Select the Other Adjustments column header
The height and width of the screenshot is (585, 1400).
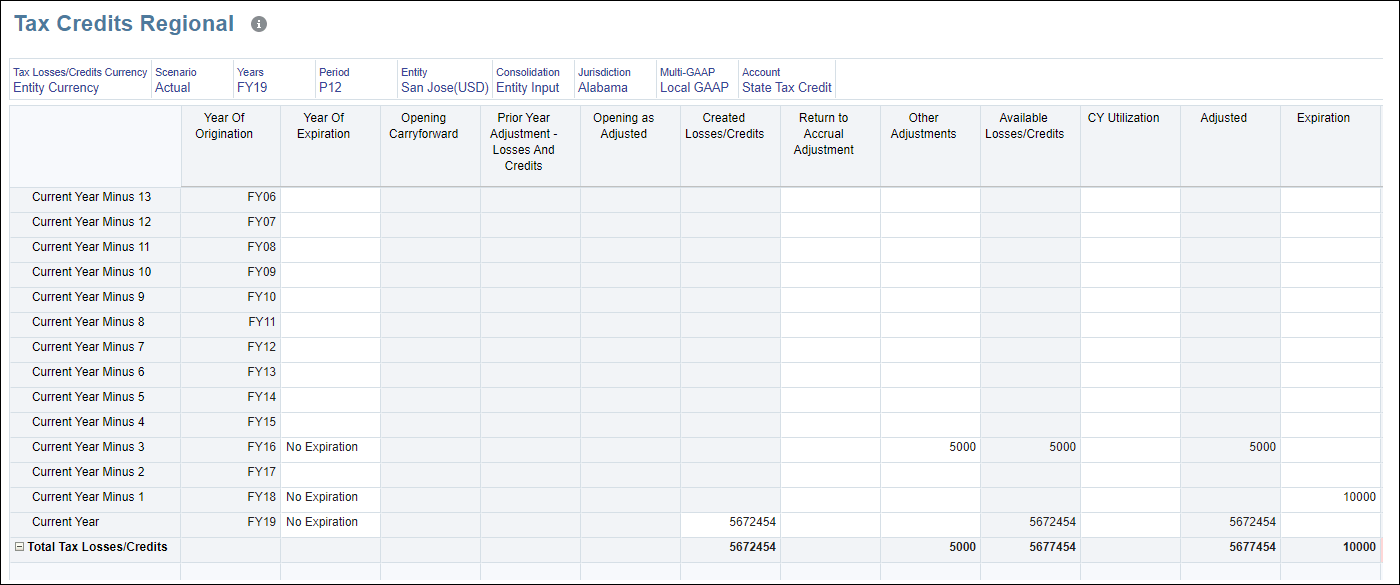pyautogui.click(x=931, y=146)
